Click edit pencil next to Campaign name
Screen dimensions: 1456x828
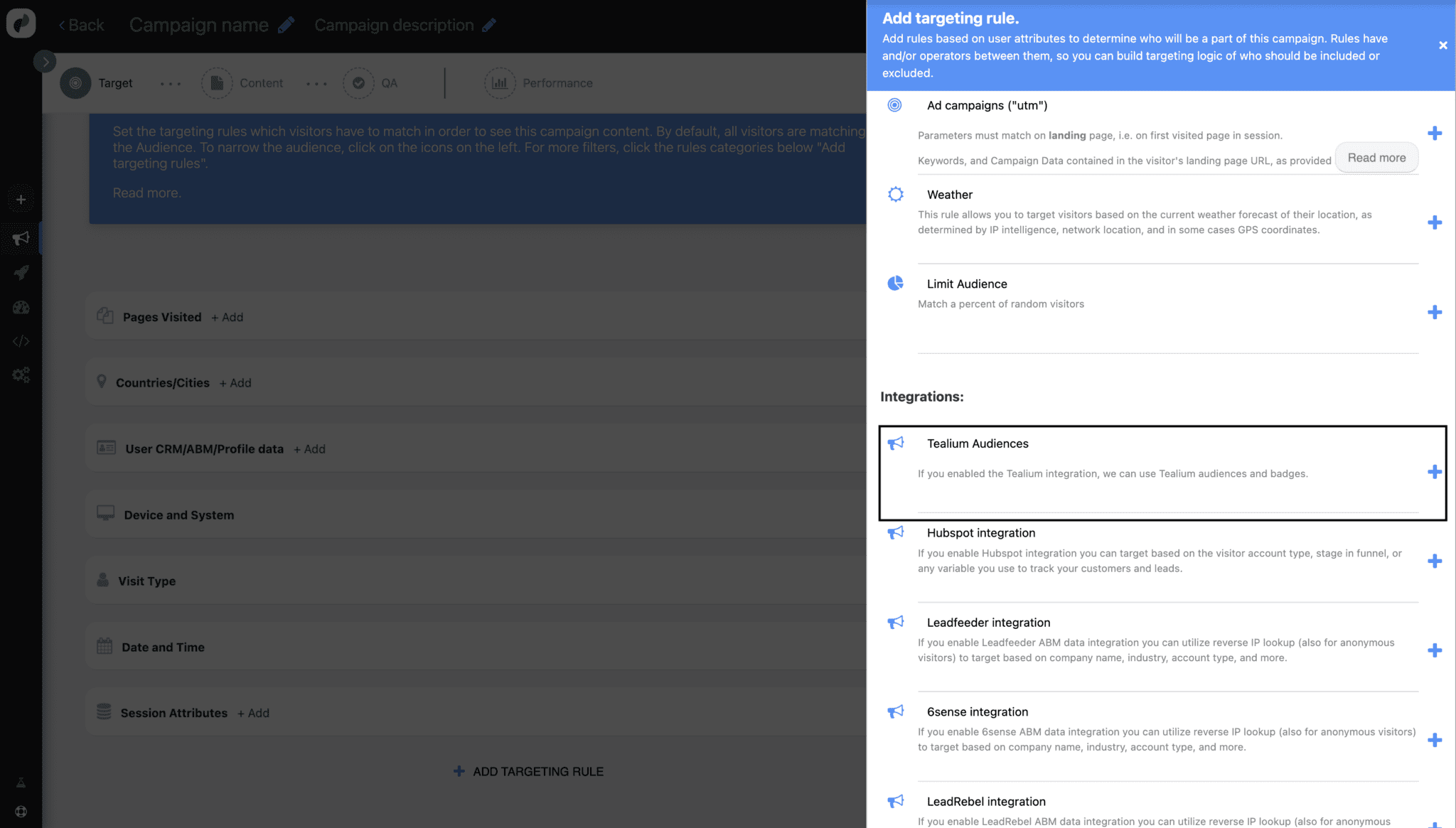coord(286,26)
